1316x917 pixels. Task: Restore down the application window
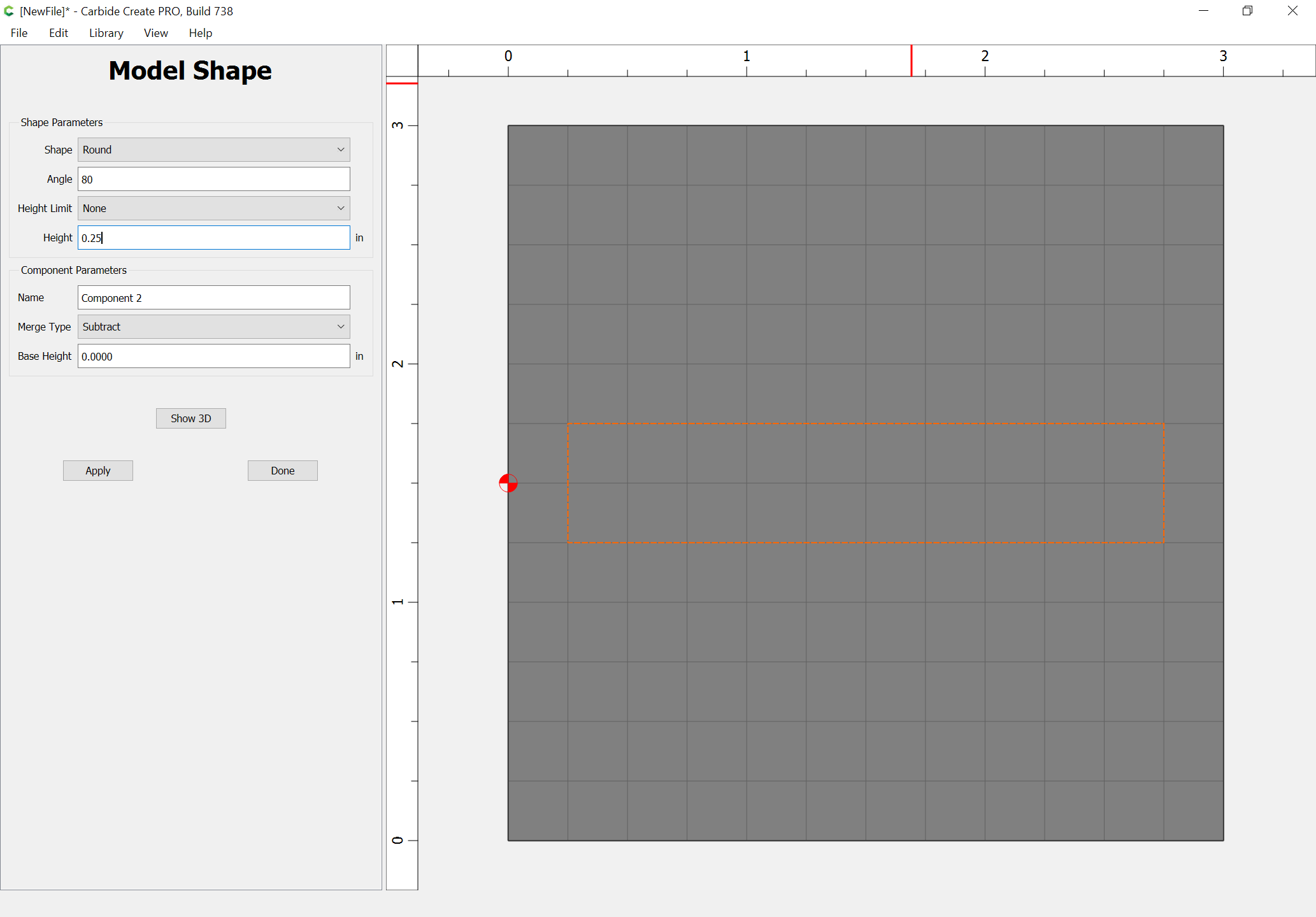1248,11
